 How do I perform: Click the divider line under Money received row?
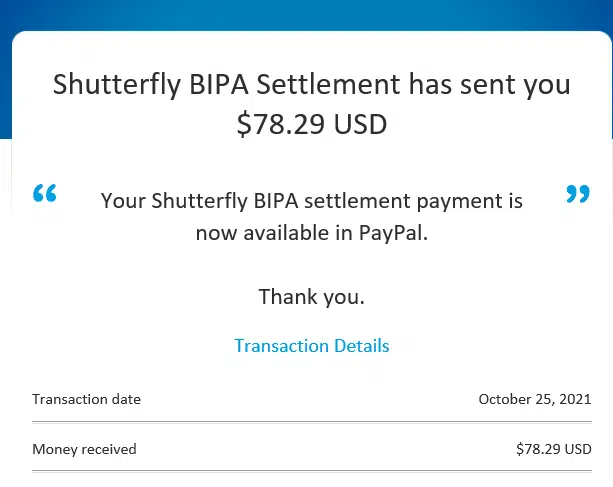(x=311, y=471)
